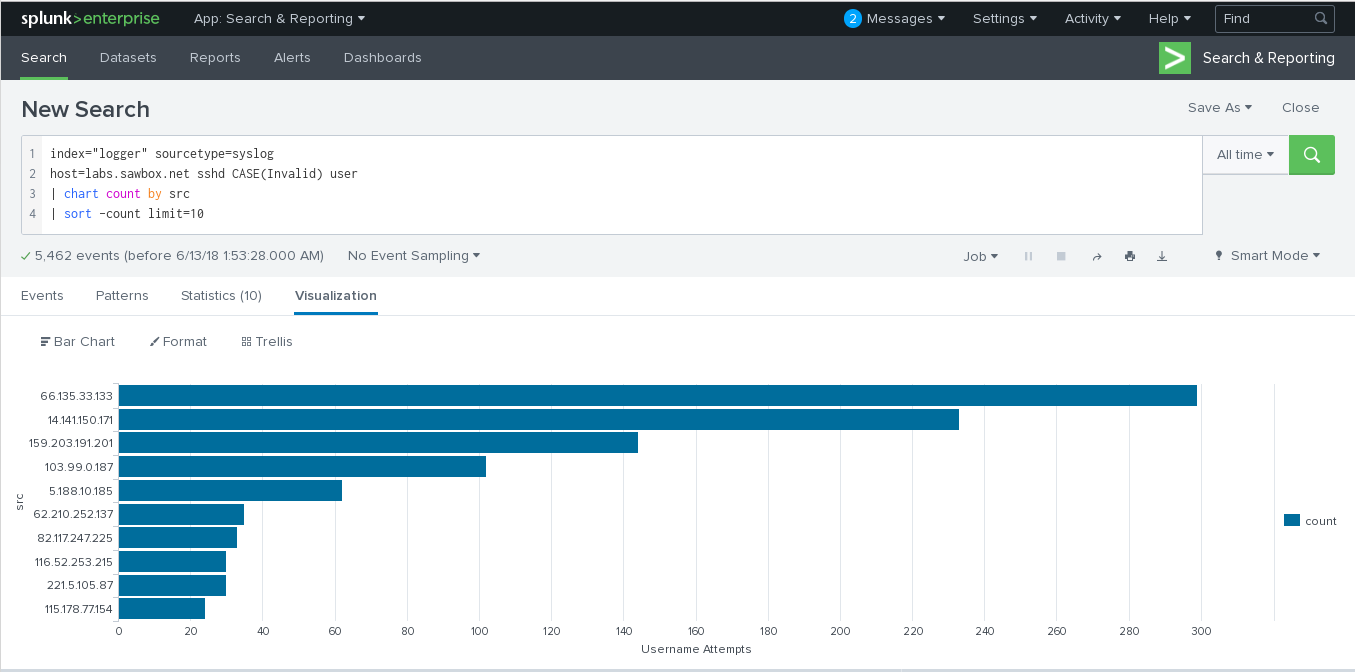Pause the running search job

[x=1028, y=257]
